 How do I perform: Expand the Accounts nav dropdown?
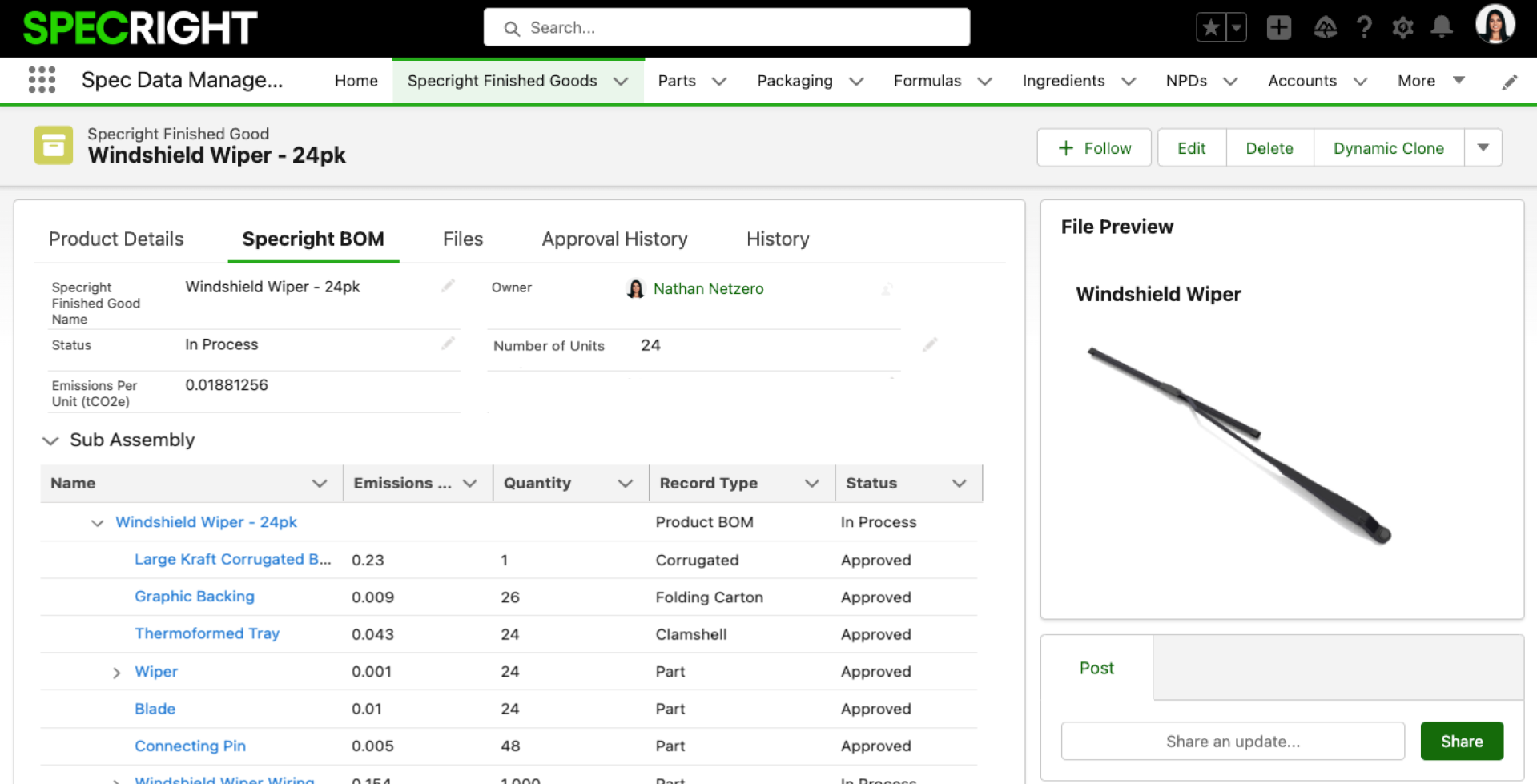click(1360, 82)
